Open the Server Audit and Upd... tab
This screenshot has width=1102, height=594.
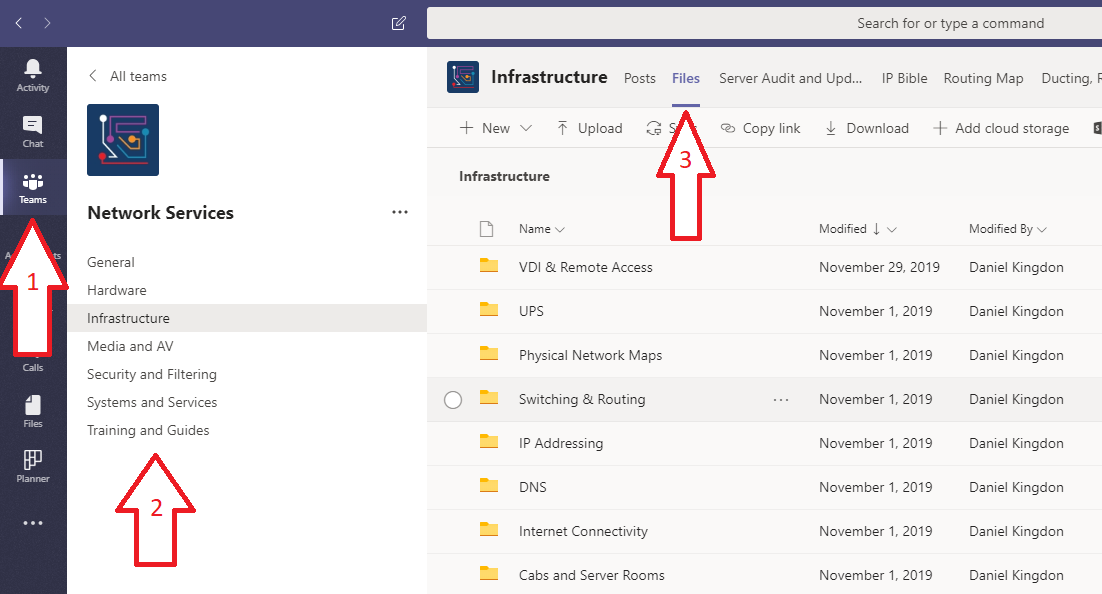point(790,78)
